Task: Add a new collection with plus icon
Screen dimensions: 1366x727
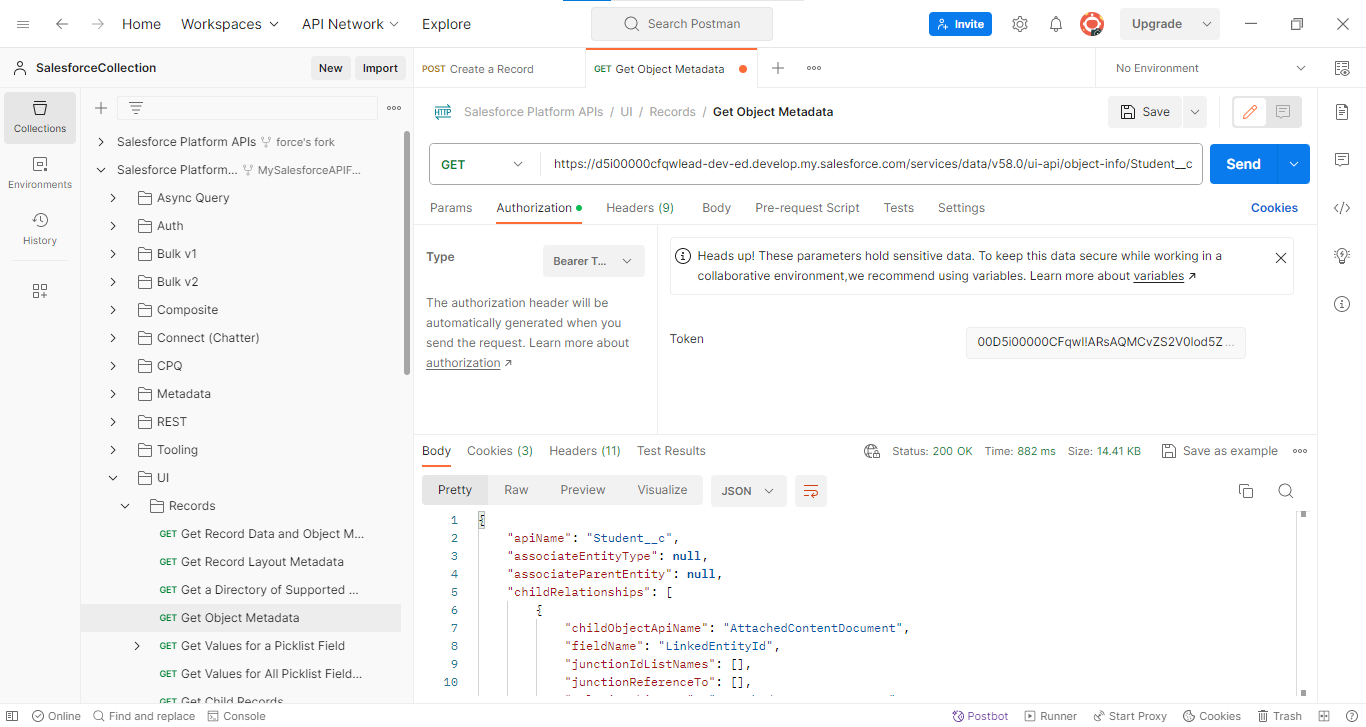Action: coord(100,108)
